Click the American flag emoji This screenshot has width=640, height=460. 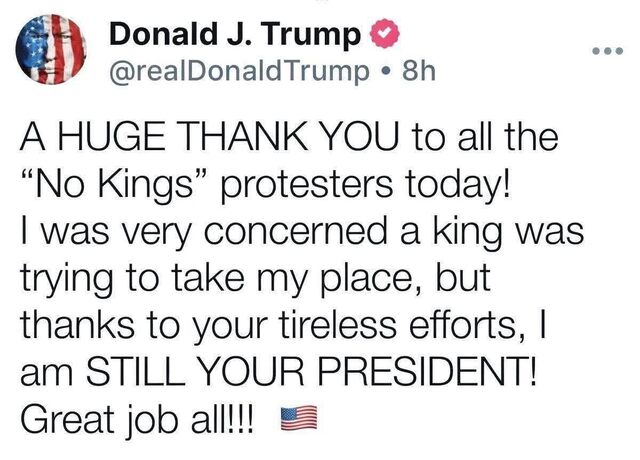[295, 415]
